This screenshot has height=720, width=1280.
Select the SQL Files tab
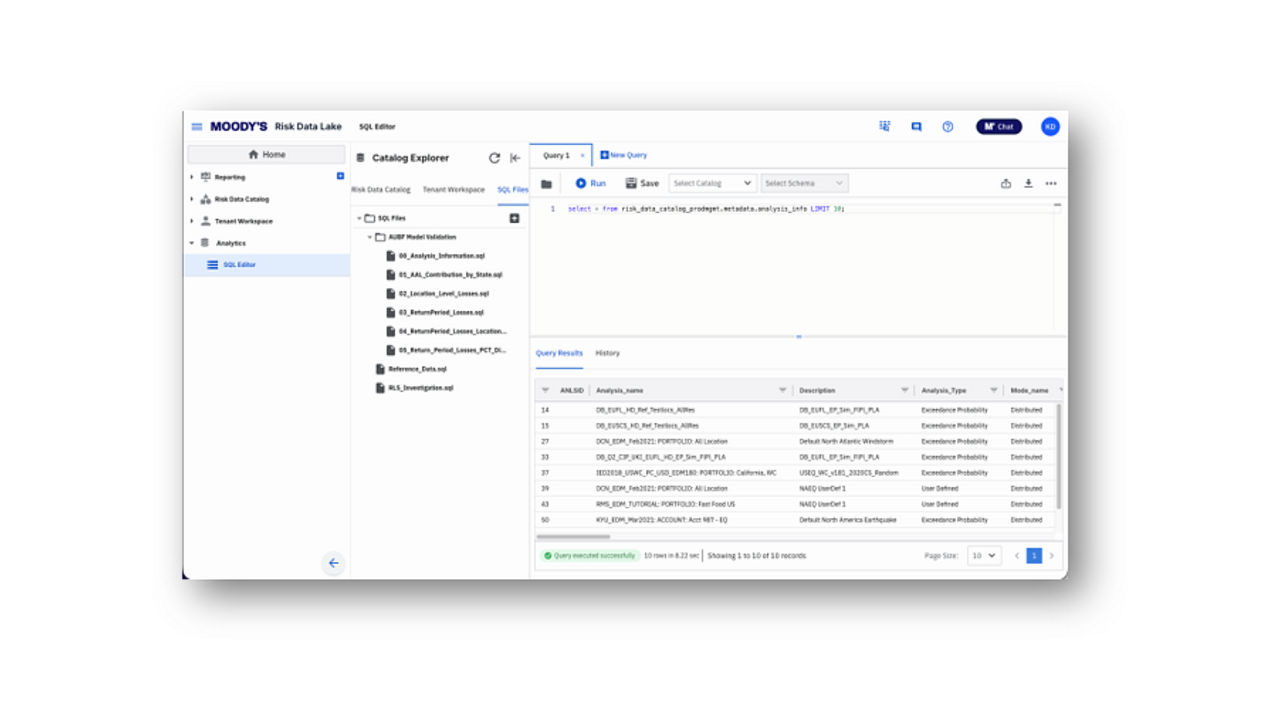tap(513, 189)
